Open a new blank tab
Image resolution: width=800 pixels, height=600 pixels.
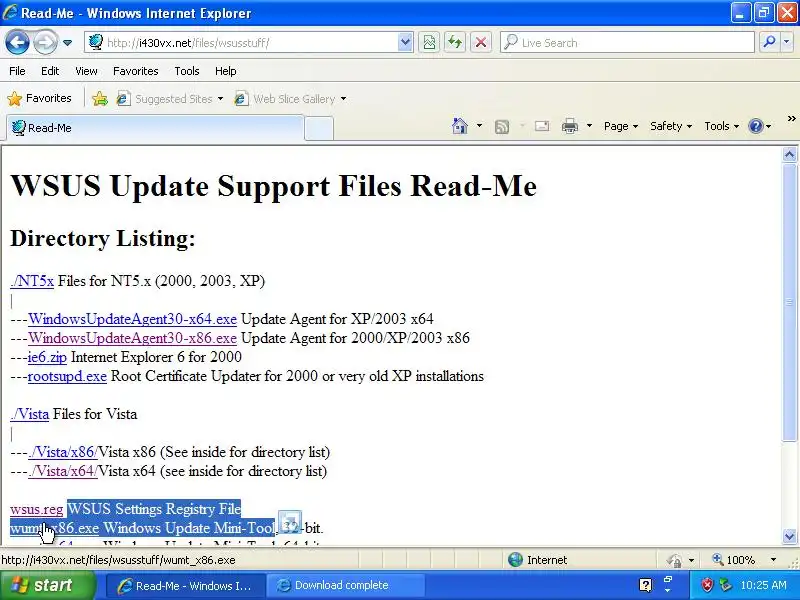click(319, 129)
